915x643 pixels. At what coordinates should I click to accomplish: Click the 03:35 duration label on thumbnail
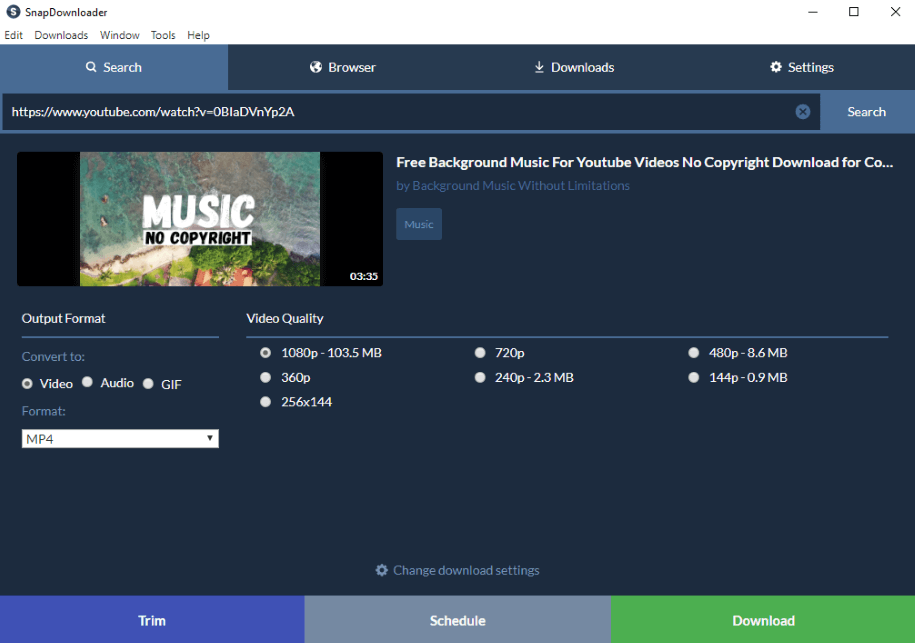pyautogui.click(x=364, y=276)
